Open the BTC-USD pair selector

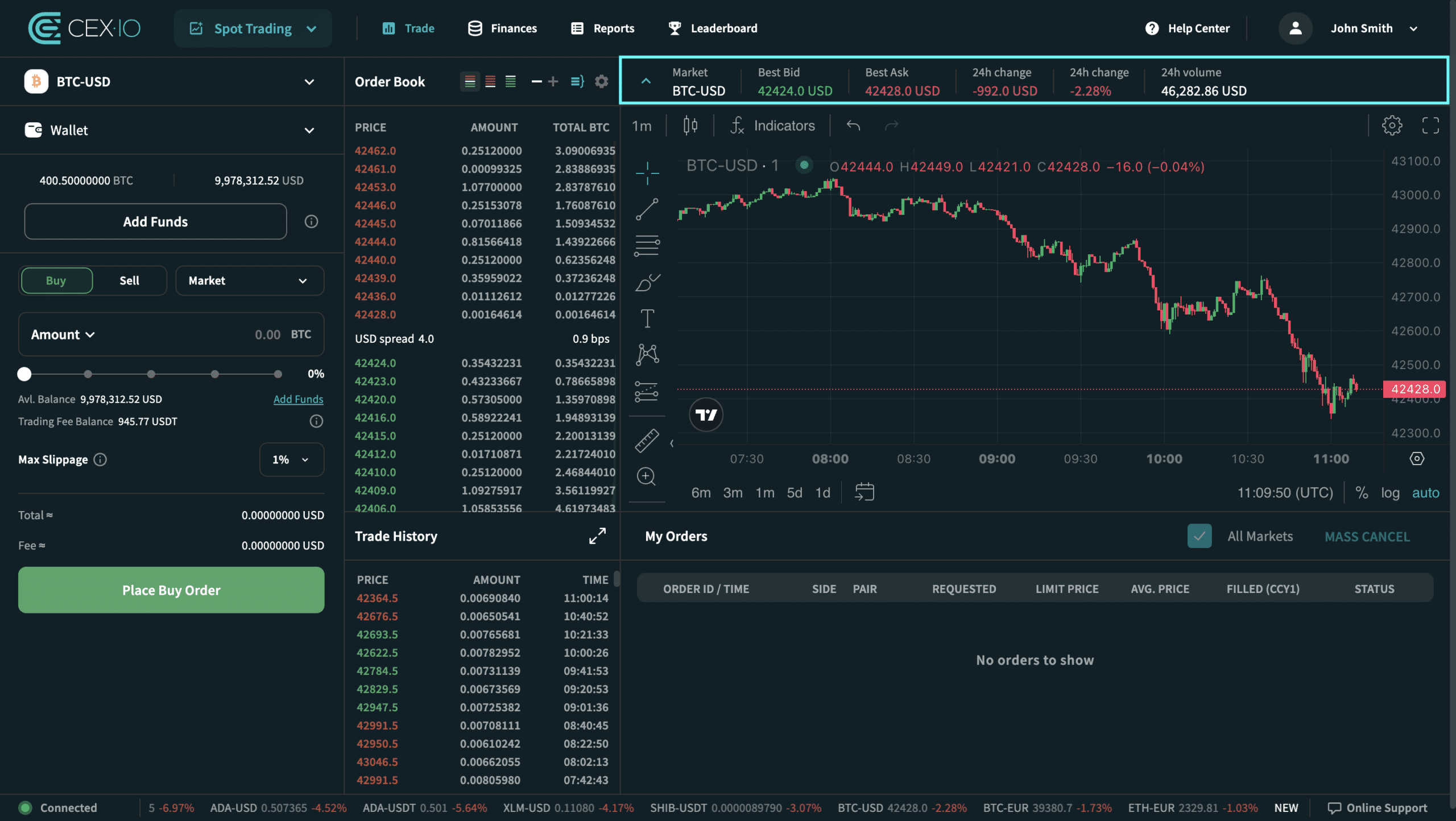171,81
